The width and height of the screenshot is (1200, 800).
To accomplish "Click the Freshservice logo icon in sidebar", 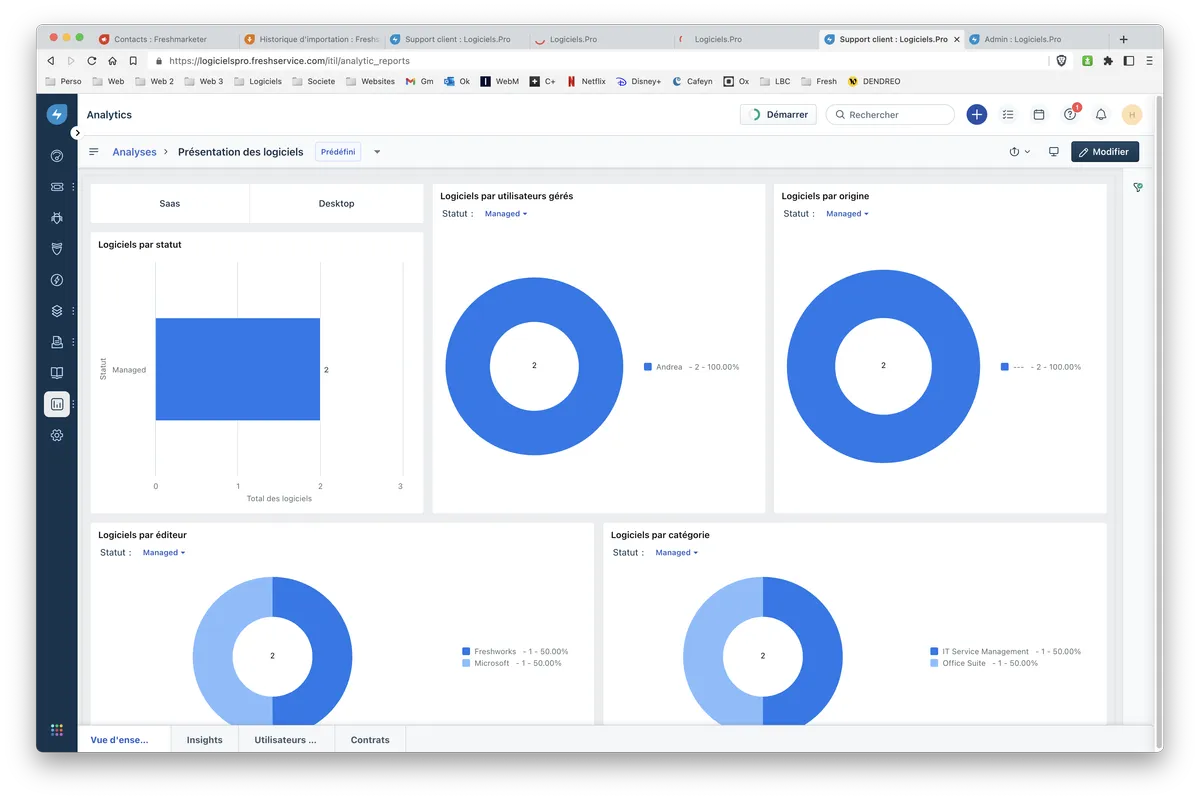I will click(x=57, y=114).
